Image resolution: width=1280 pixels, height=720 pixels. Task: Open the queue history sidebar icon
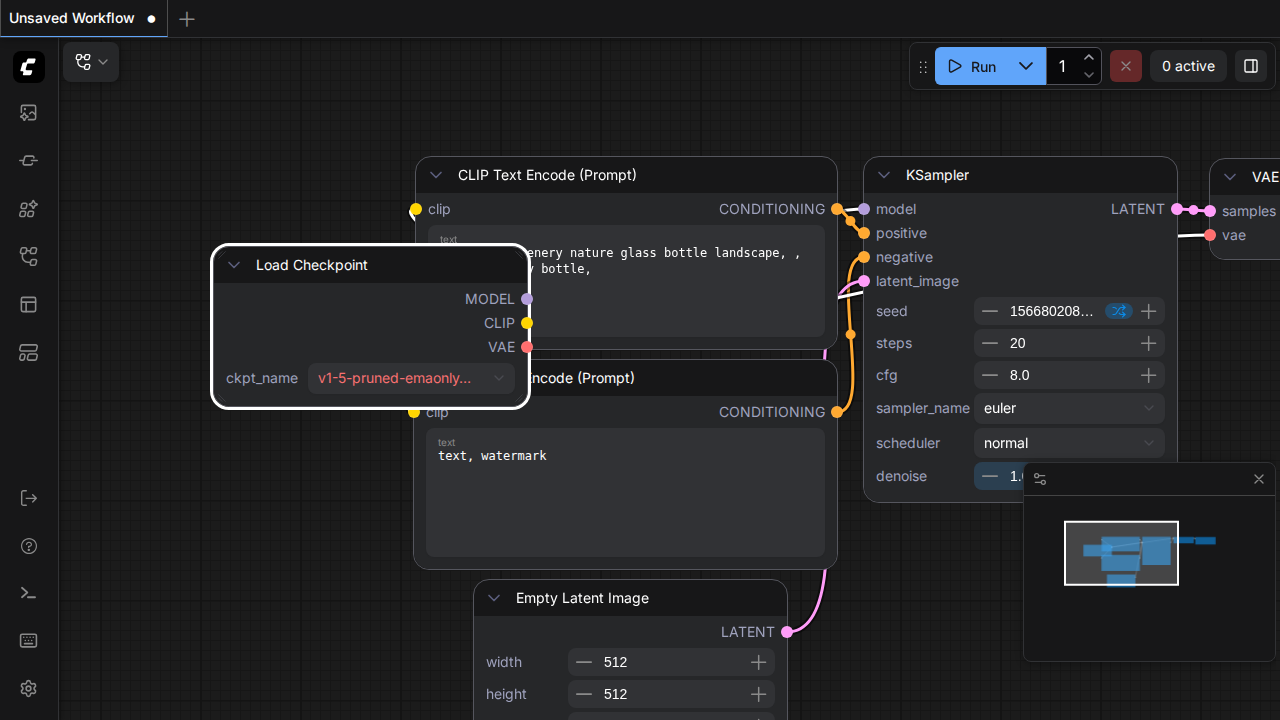pyautogui.click(x=28, y=113)
